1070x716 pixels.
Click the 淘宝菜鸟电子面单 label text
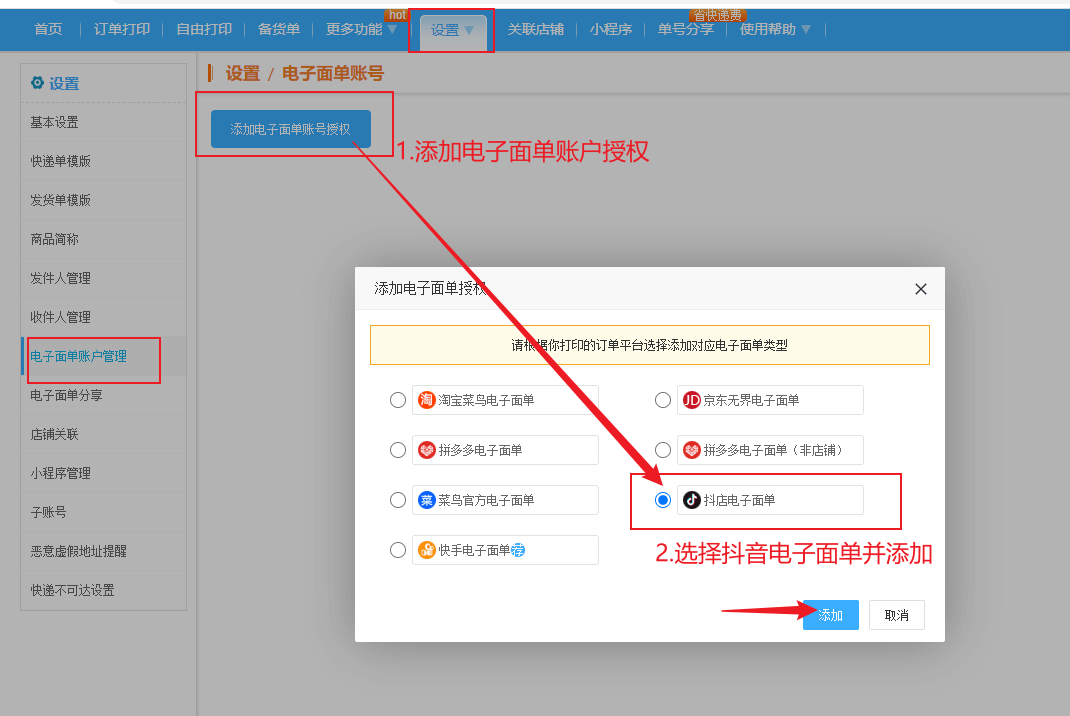(x=486, y=400)
